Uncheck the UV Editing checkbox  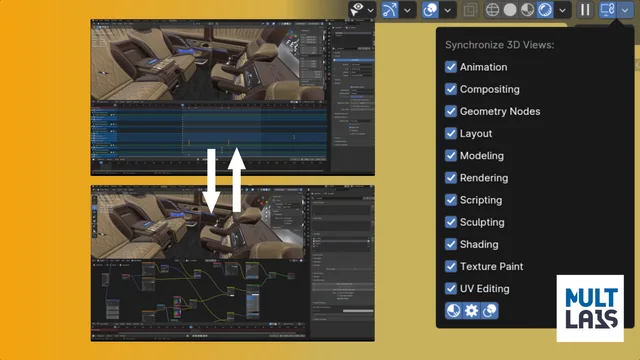point(451,289)
